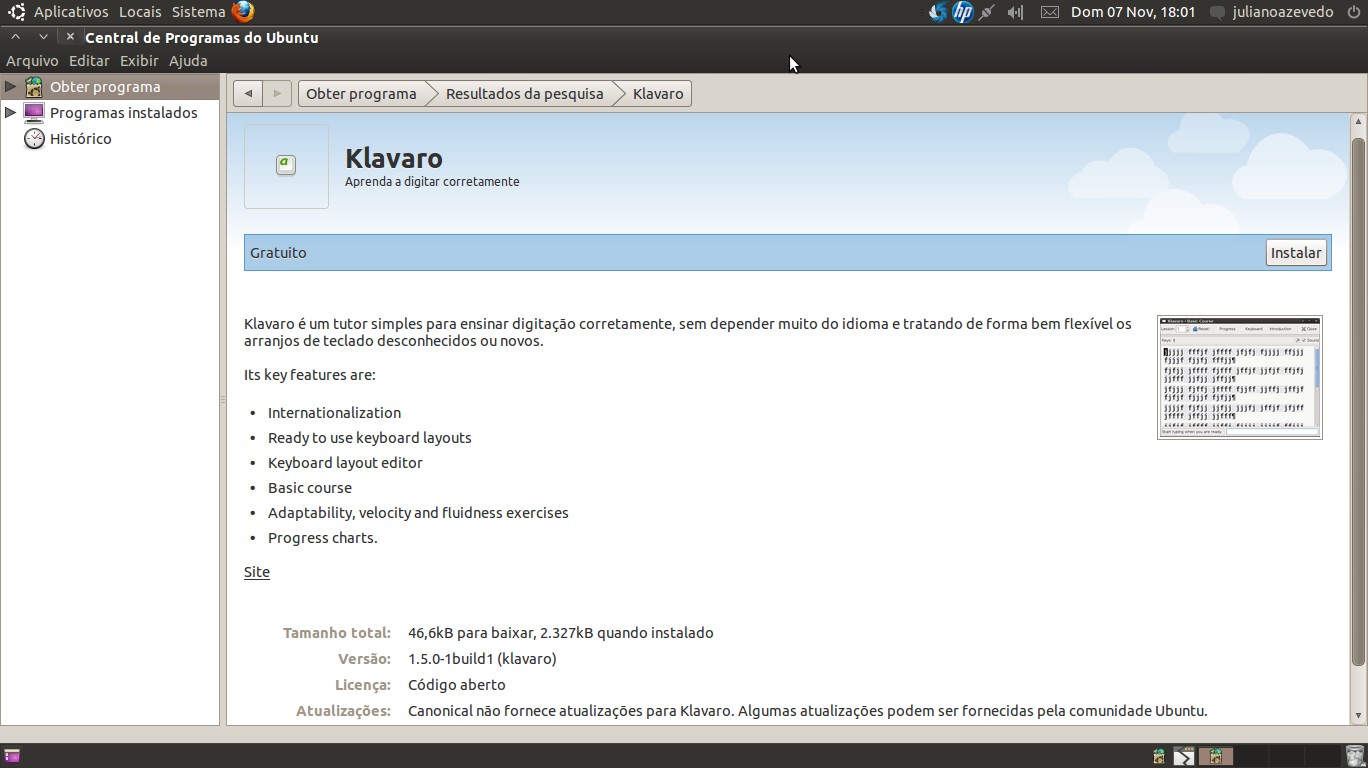Click the Histórico clock icon
The height and width of the screenshot is (768, 1368).
(34, 139)
